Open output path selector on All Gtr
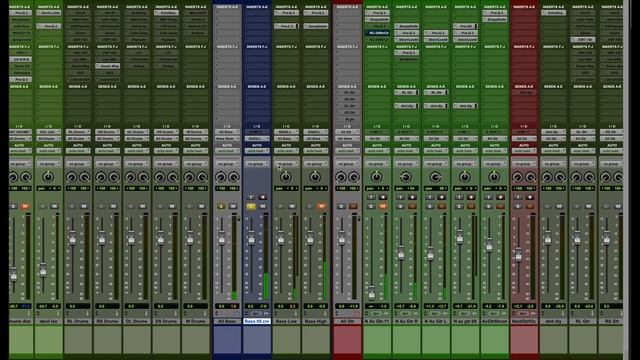The width and height of the screenshot is (640, 360). click(x=347, y=139)
